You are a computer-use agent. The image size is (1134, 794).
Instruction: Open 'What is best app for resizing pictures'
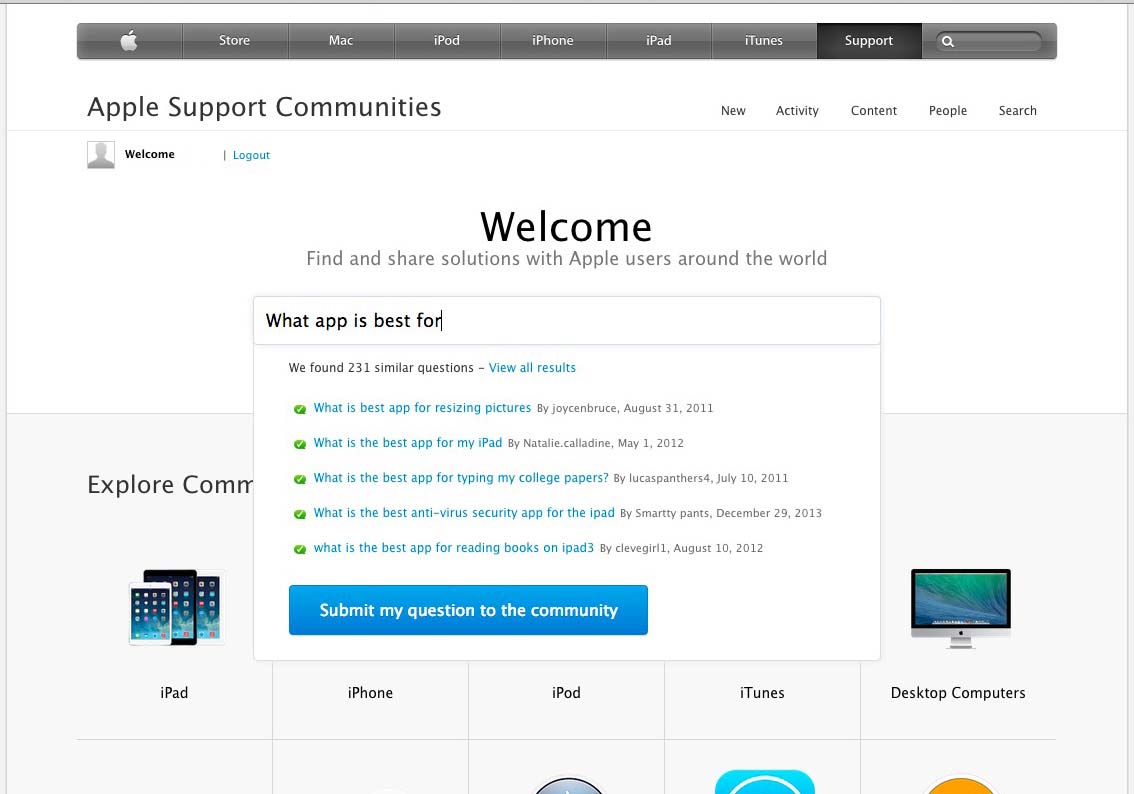coord(422,408)
